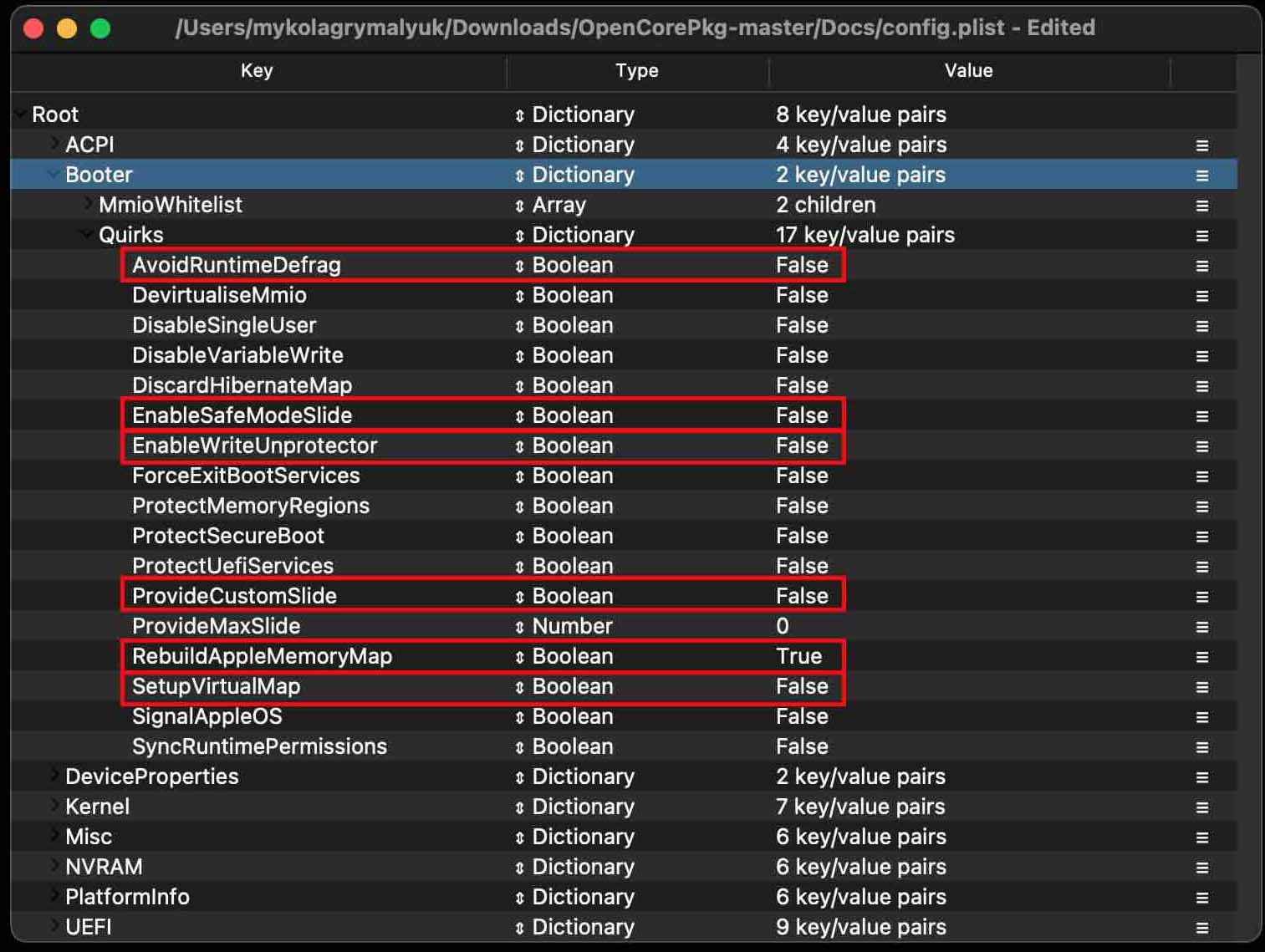Viewport: 1265px width, 952px height.
Task: Open the row menu icon for DeviceProperties
Action: [1202, 777]
